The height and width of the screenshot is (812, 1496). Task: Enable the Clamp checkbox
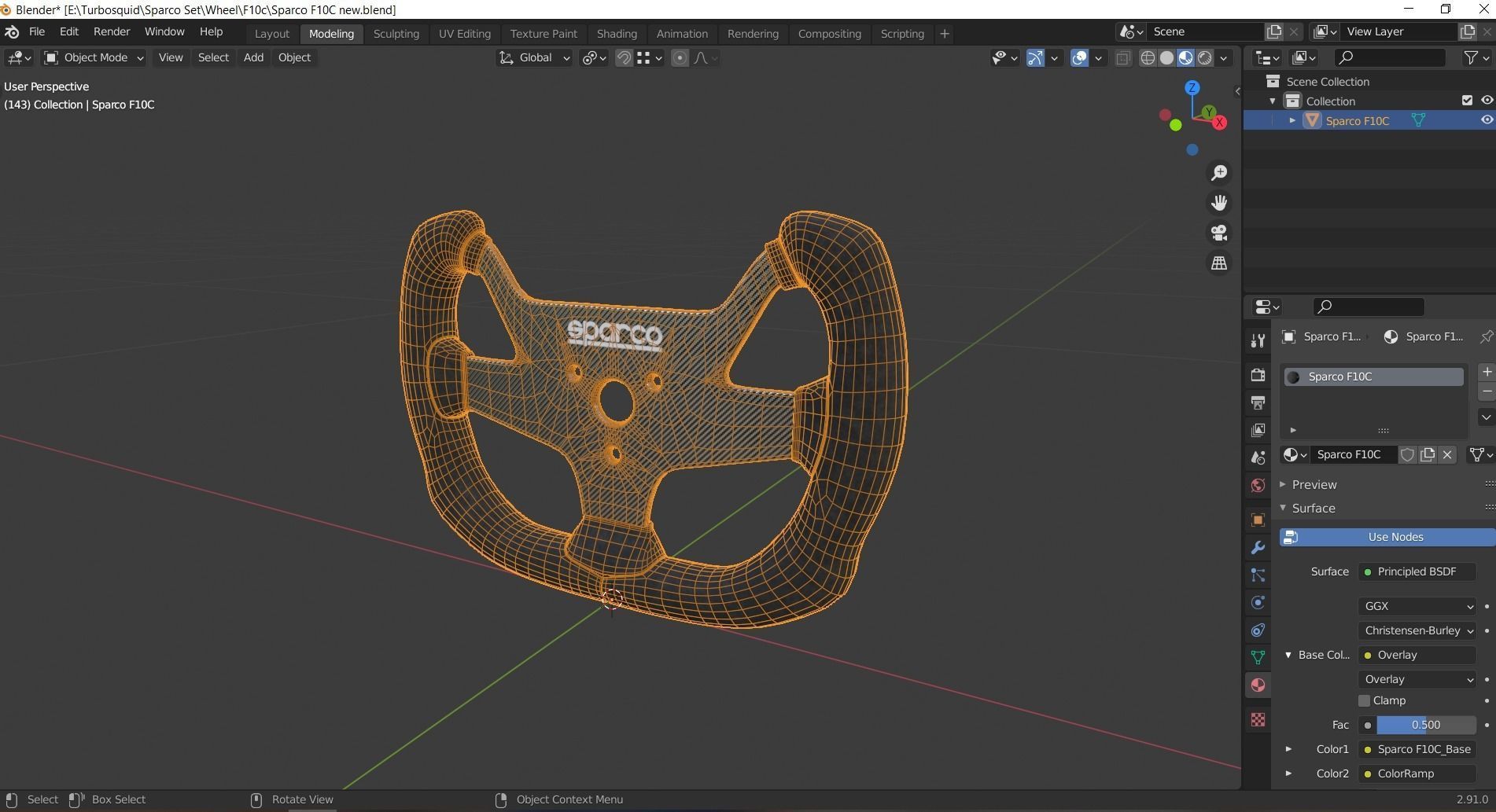point(1365,700)
